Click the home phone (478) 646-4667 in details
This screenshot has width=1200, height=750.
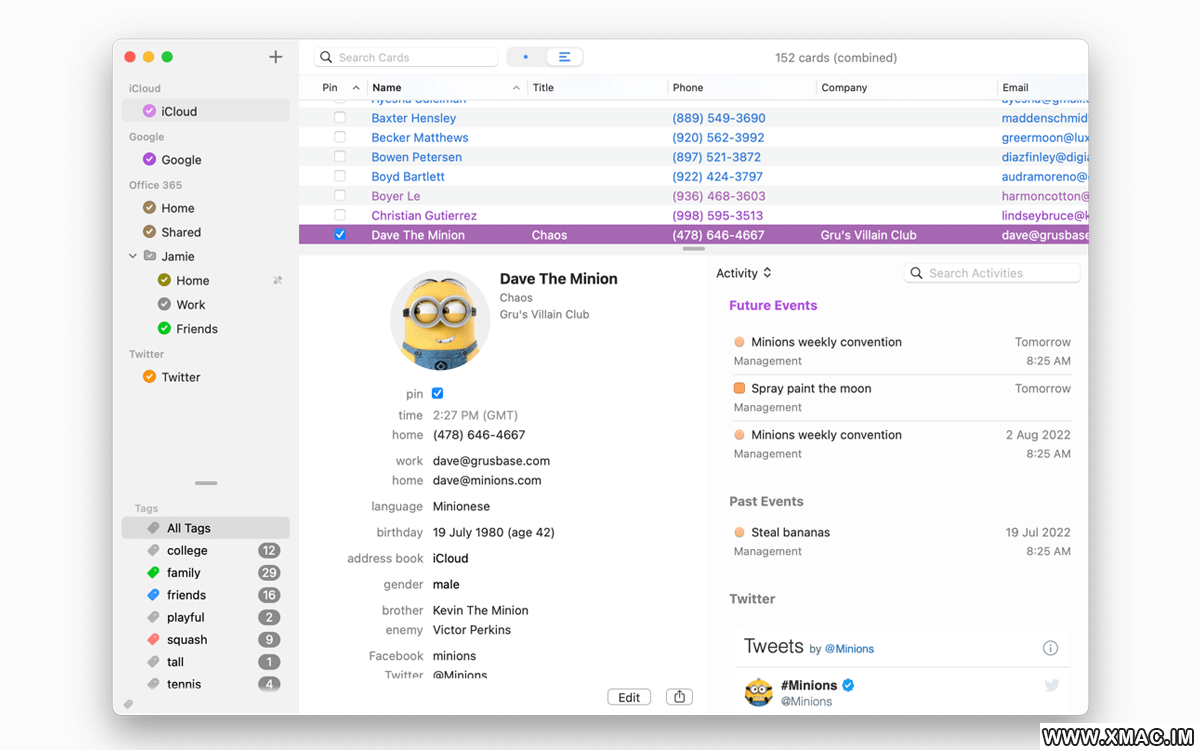(x=479, y=435)
